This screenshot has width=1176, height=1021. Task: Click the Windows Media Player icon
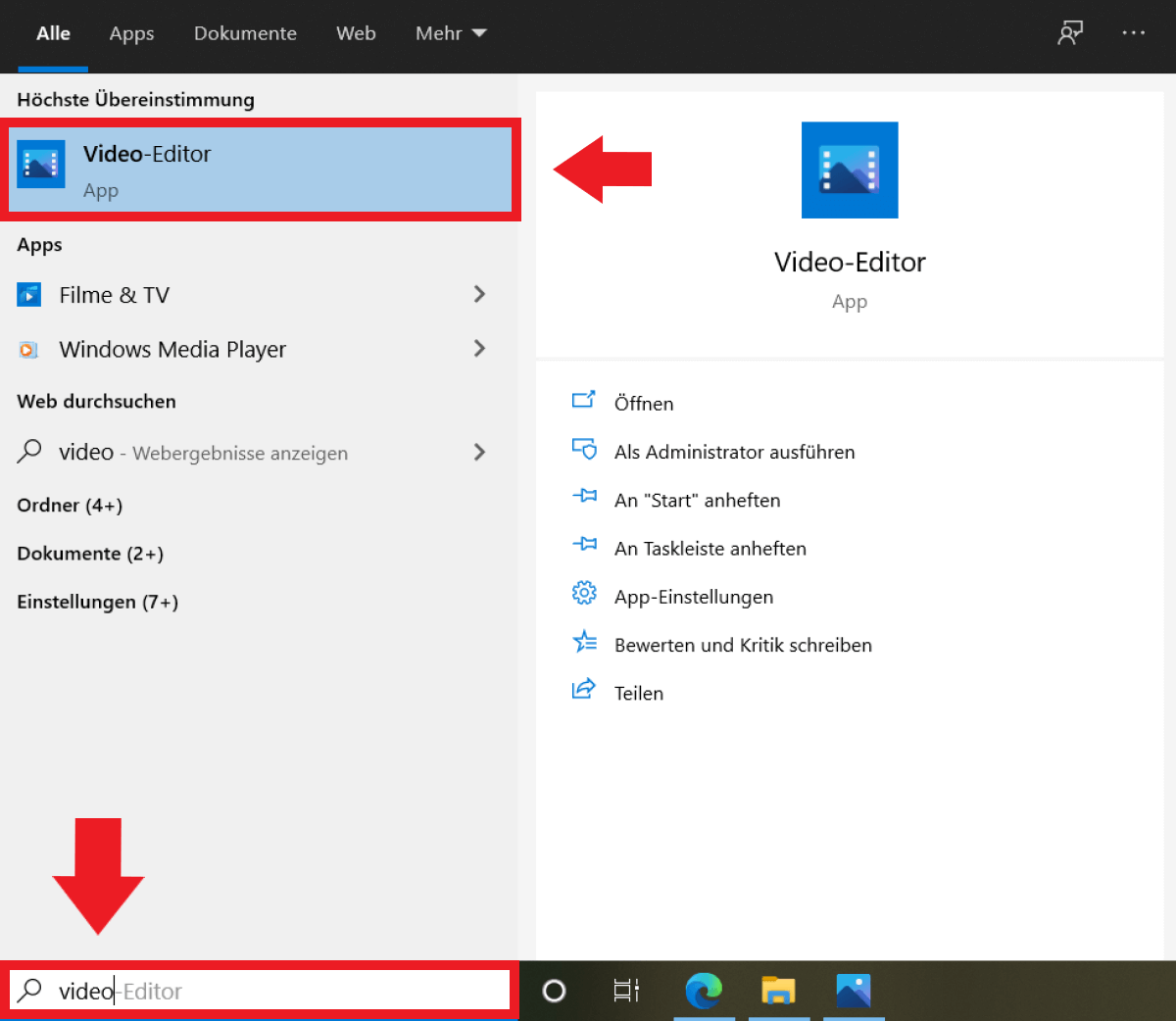29,349
